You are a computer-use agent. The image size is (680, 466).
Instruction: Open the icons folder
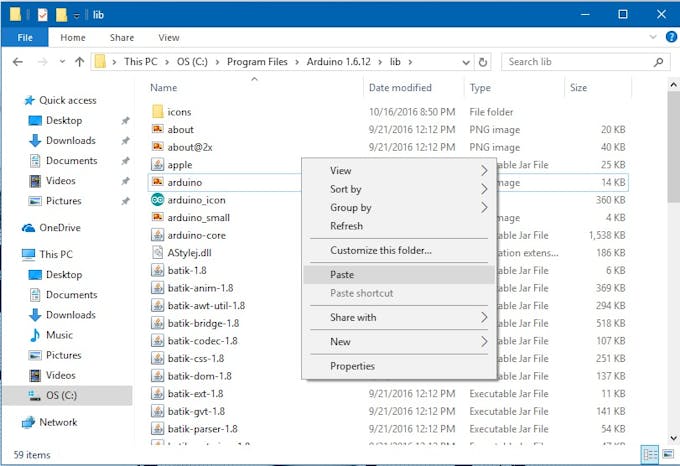179,112
